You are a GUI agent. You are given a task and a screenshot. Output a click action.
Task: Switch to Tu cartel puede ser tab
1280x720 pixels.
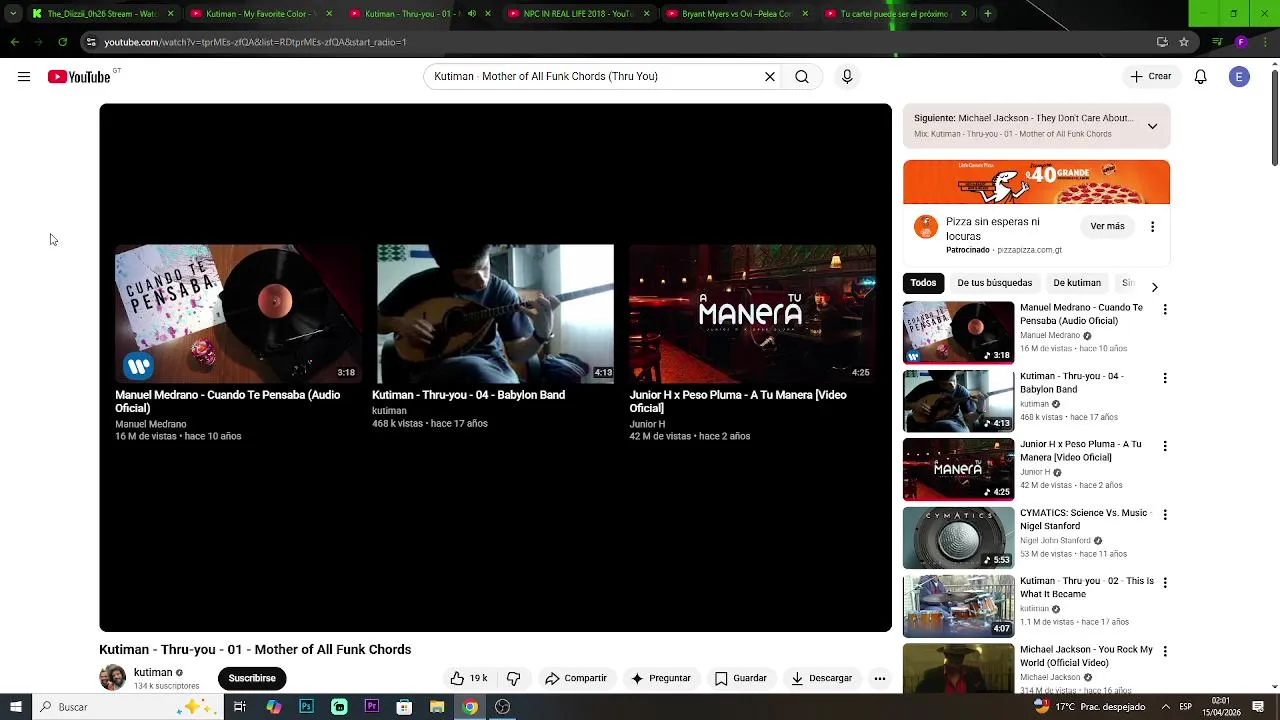coord(895,14)
